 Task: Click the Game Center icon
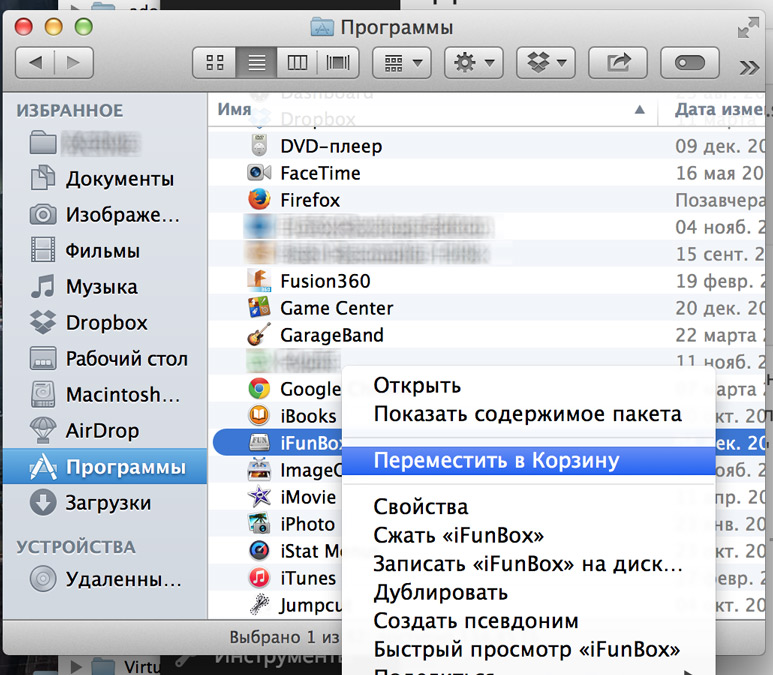coord(259,308)
